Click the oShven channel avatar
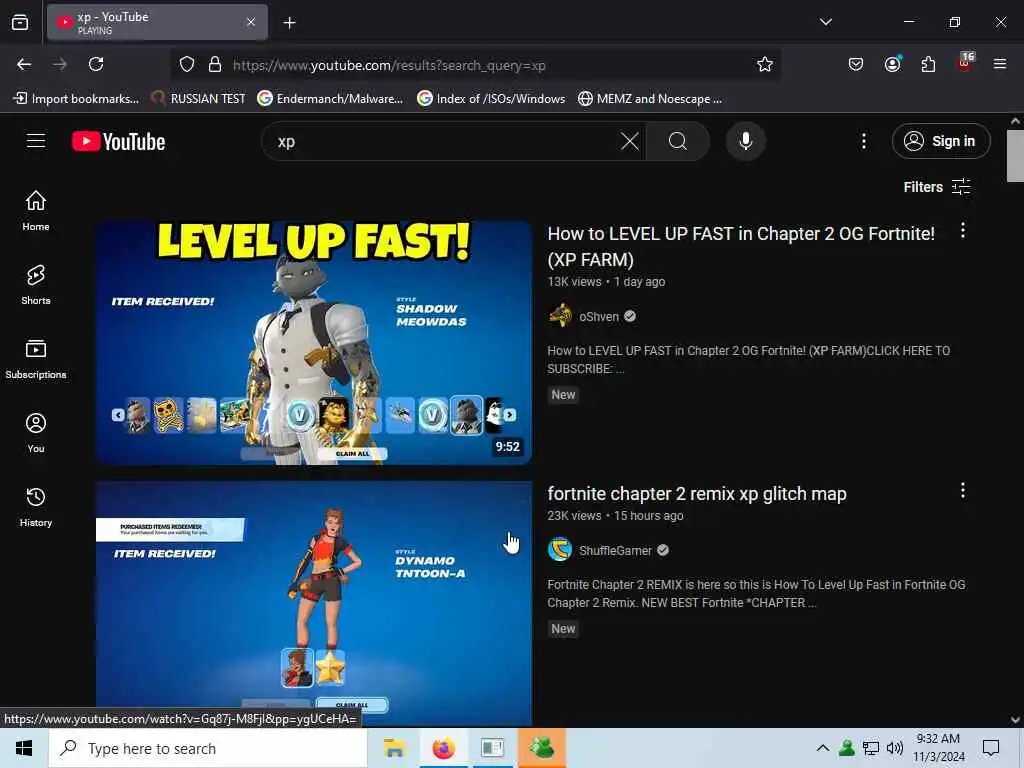The width and height of the screenshot is (1024, 768). coord(560,316)
